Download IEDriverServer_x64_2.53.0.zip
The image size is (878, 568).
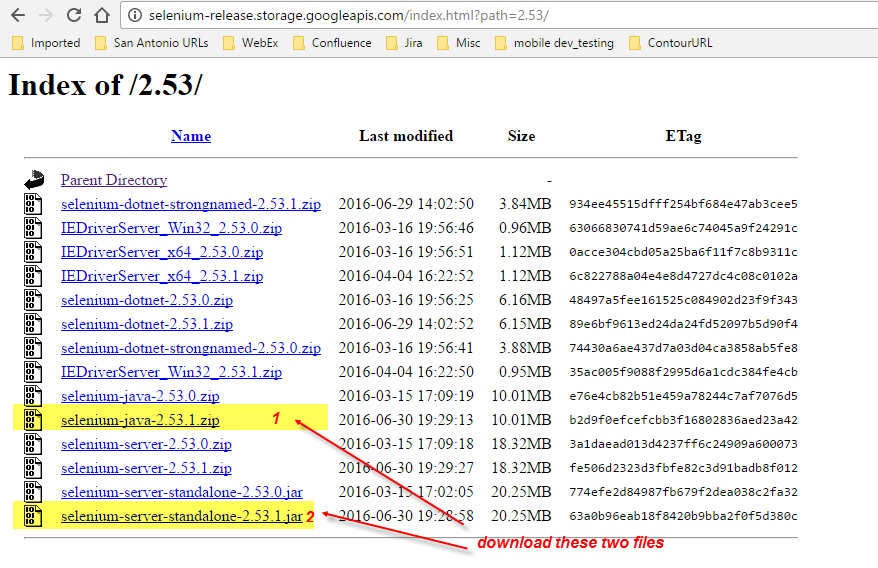(x=162, y=252)
